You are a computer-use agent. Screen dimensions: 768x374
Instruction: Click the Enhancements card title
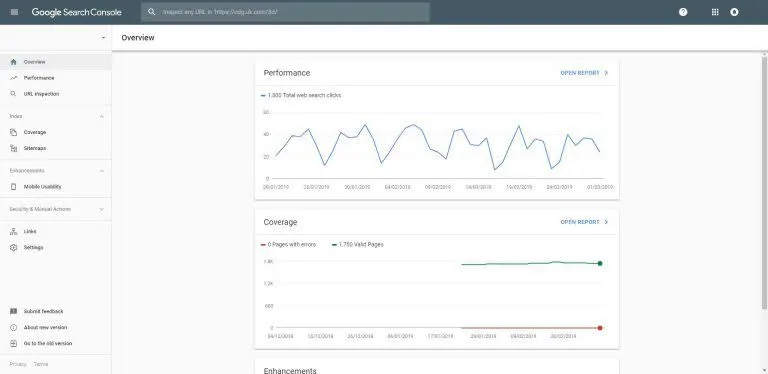(x=290, y=371)
